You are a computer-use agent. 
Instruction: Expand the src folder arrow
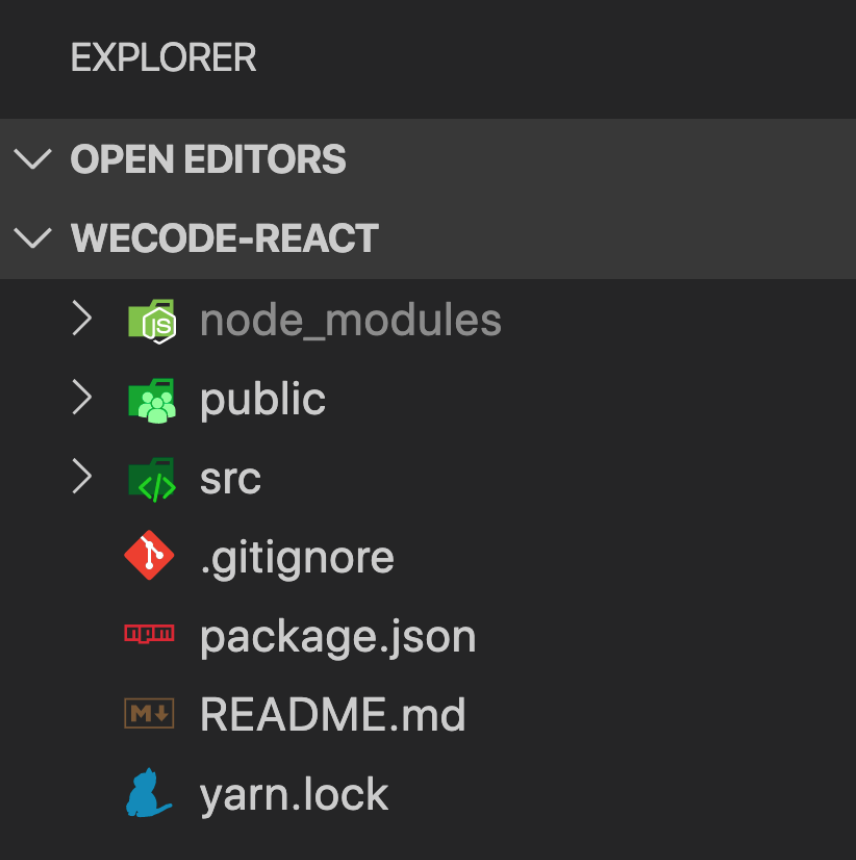(x=82, y=477)
